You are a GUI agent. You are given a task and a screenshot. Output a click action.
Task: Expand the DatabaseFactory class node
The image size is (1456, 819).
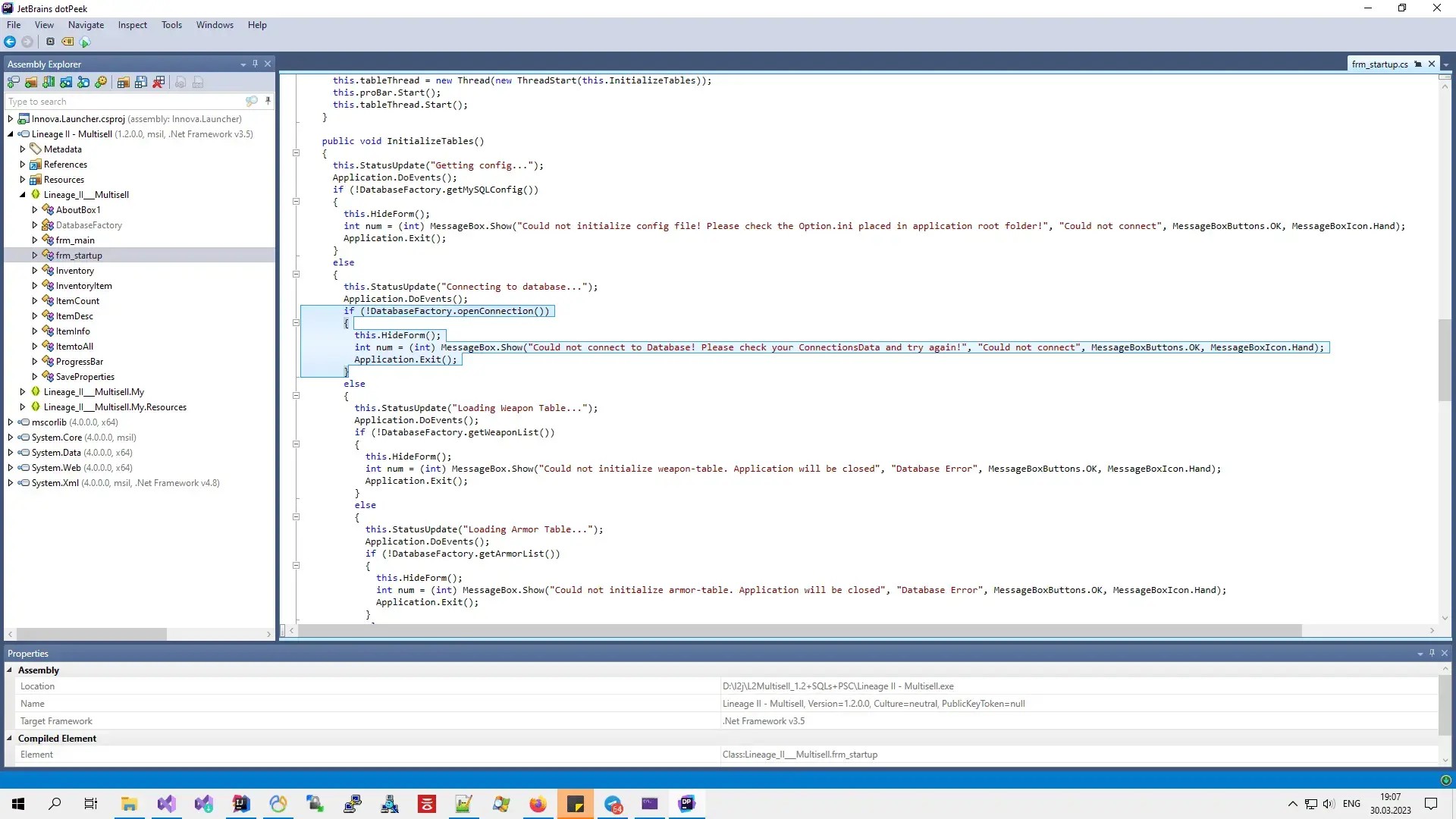click(x=35, y=225)
